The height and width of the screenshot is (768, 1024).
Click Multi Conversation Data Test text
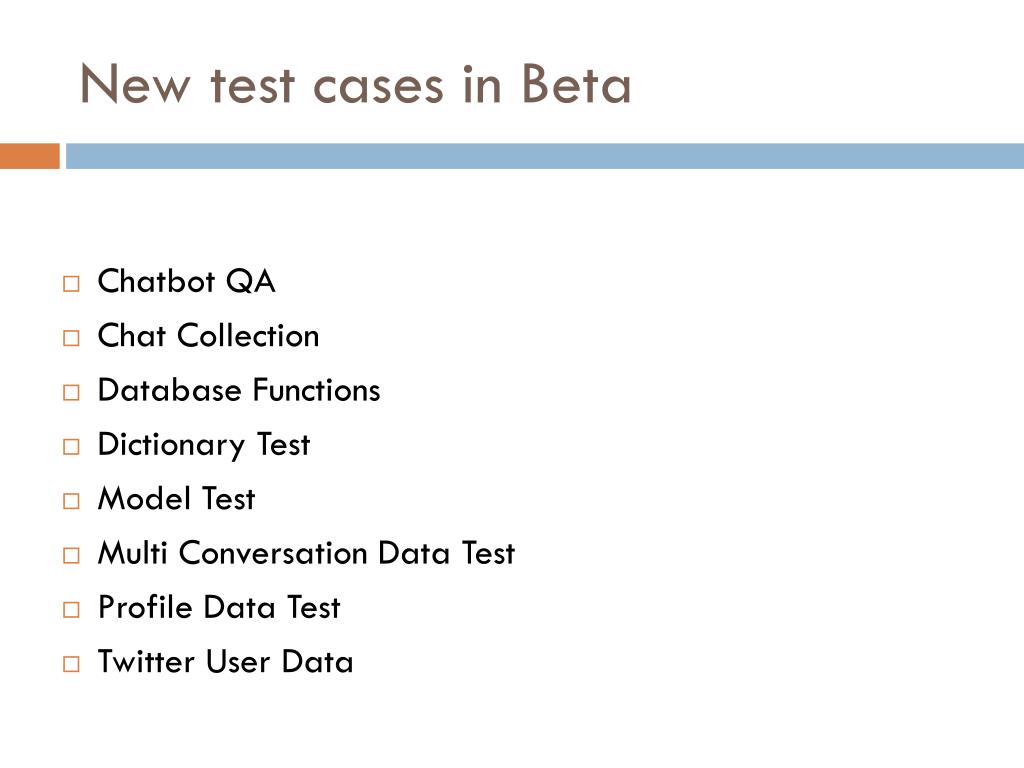(306, 552)
